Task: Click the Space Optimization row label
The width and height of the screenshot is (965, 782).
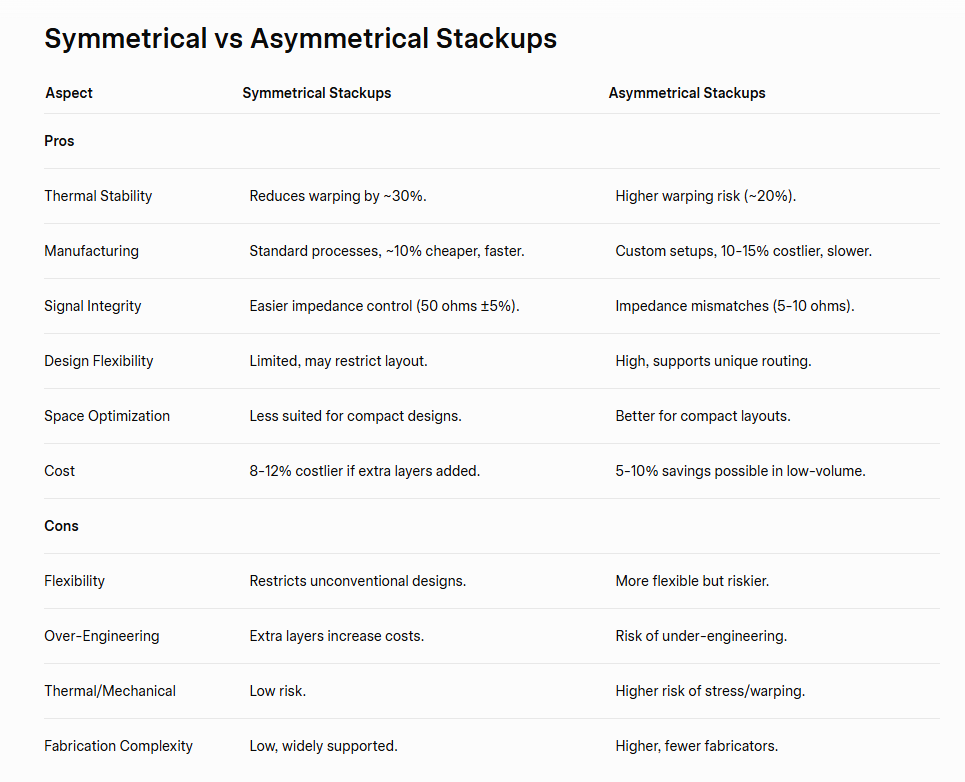Action: (x=107, y=416)
